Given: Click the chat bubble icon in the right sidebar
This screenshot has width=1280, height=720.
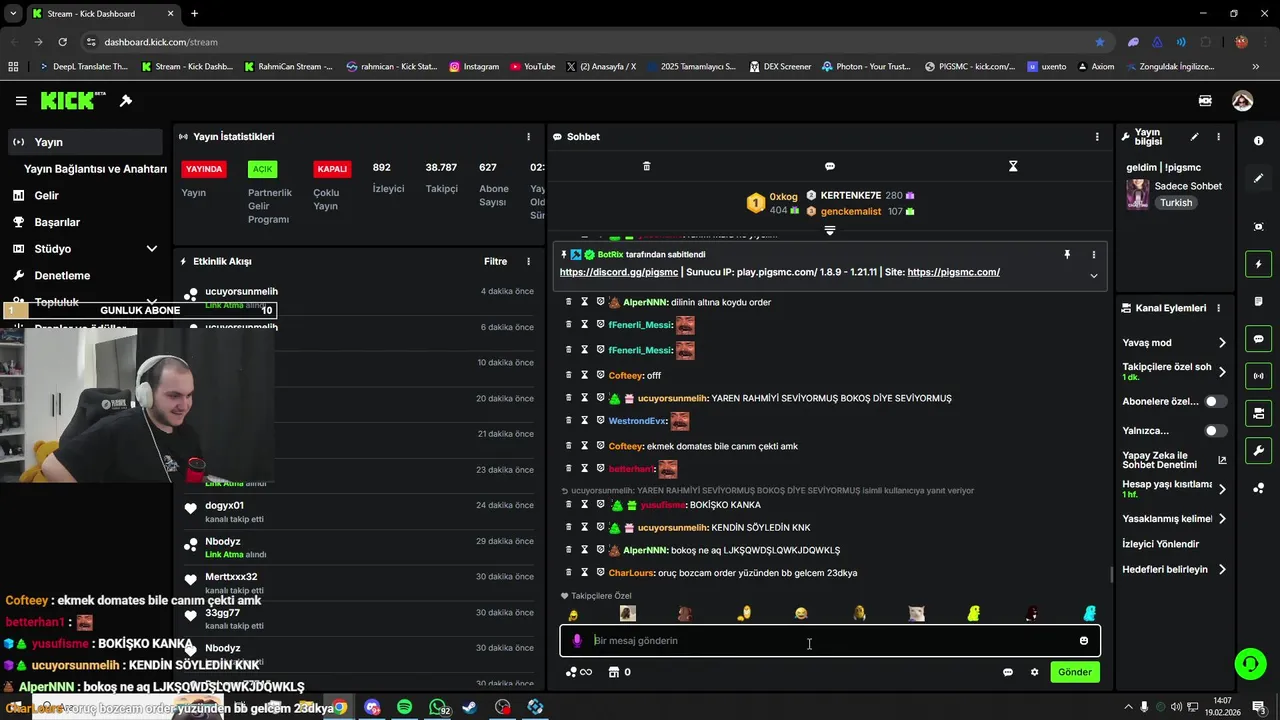Looking at the screenshot, I should click(x=1258, y=339).
